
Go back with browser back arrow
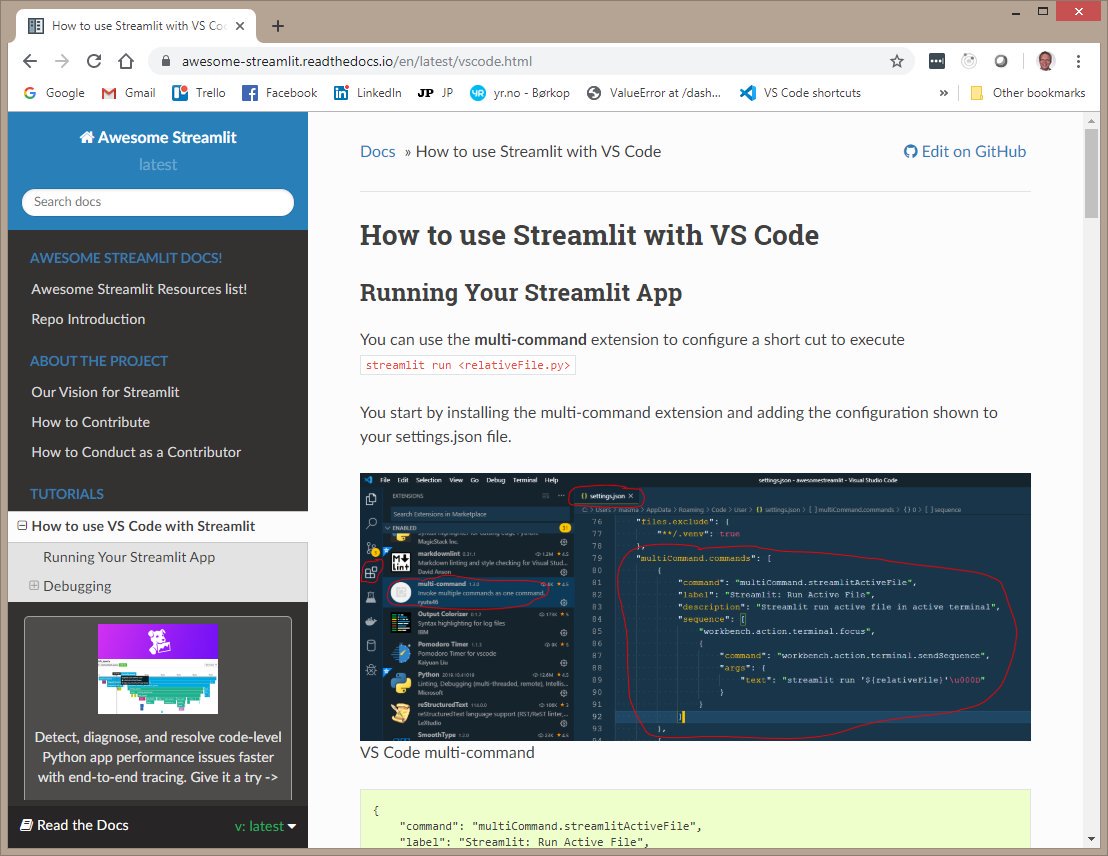[30, 61]
